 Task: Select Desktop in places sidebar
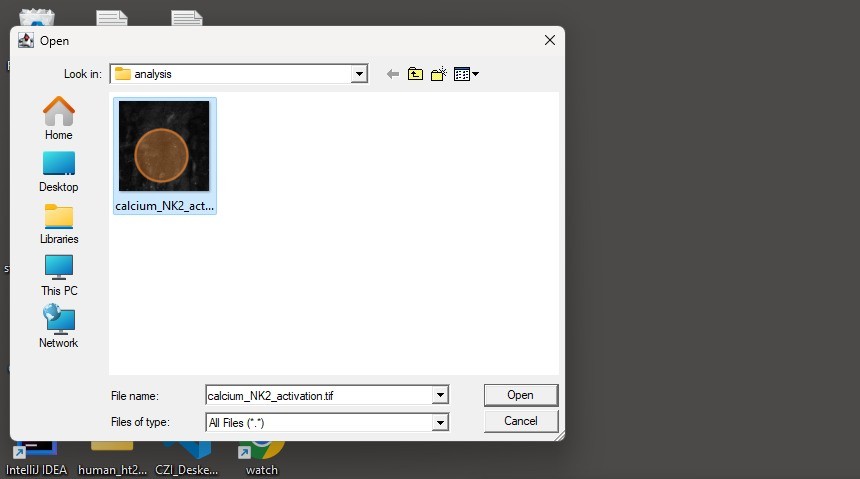(x=59, y=171)
